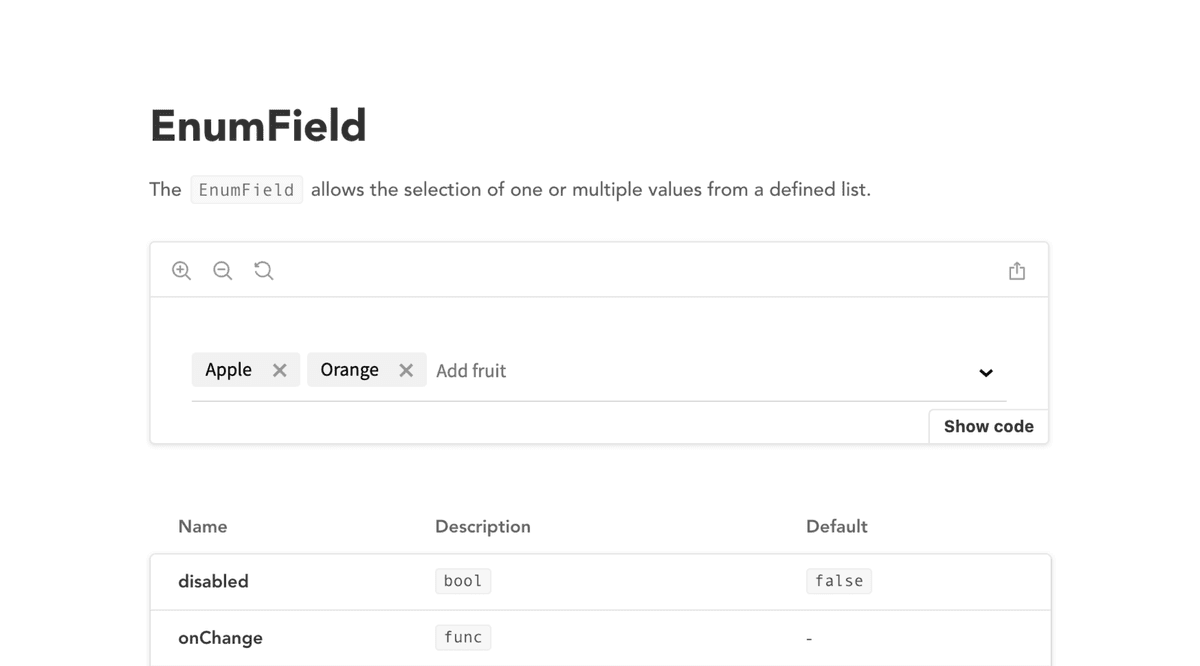Zoom in on the story preview

(x=181, y=271)
